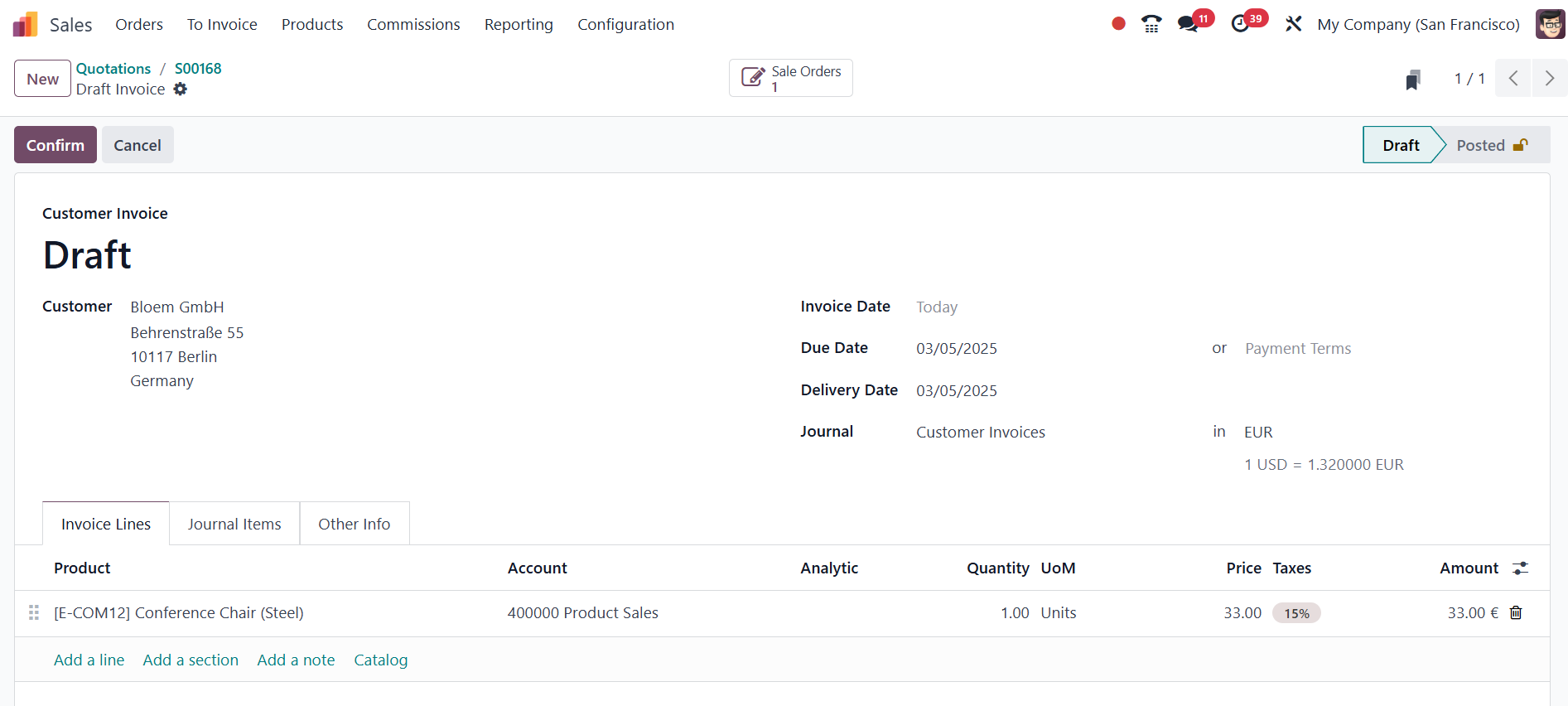Click the Odoo Sales app logo icon
The width and height of the screenshot is (1568, 706).
tap(25, 24)
